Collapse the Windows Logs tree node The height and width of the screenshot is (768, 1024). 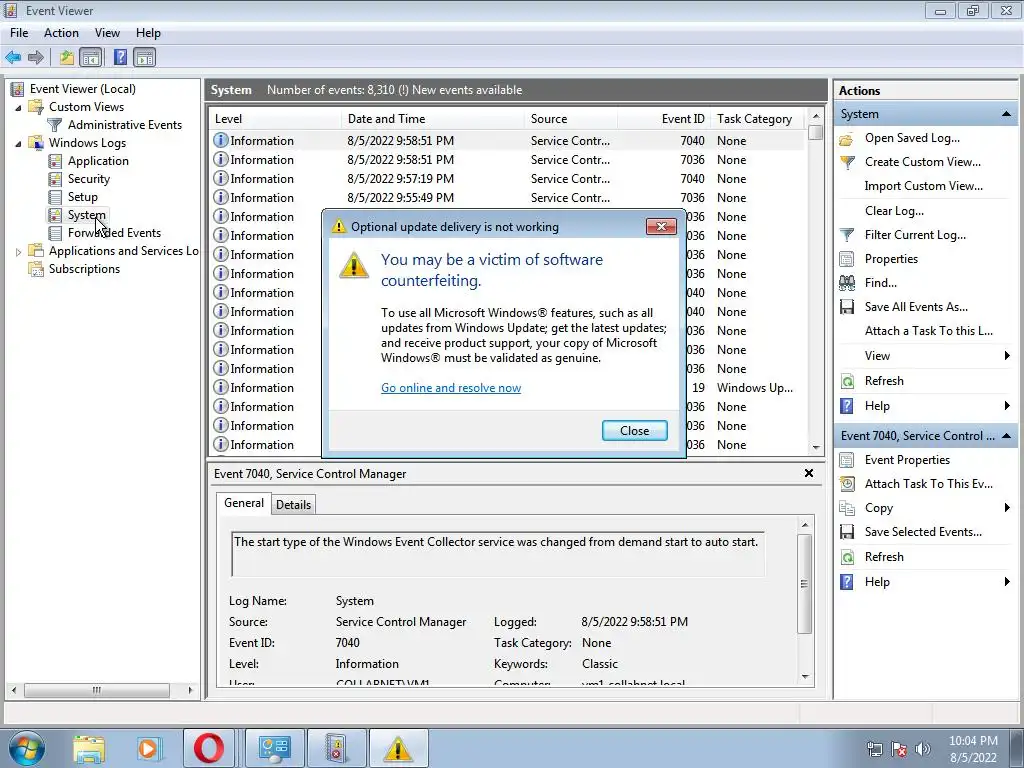point(18,143)
